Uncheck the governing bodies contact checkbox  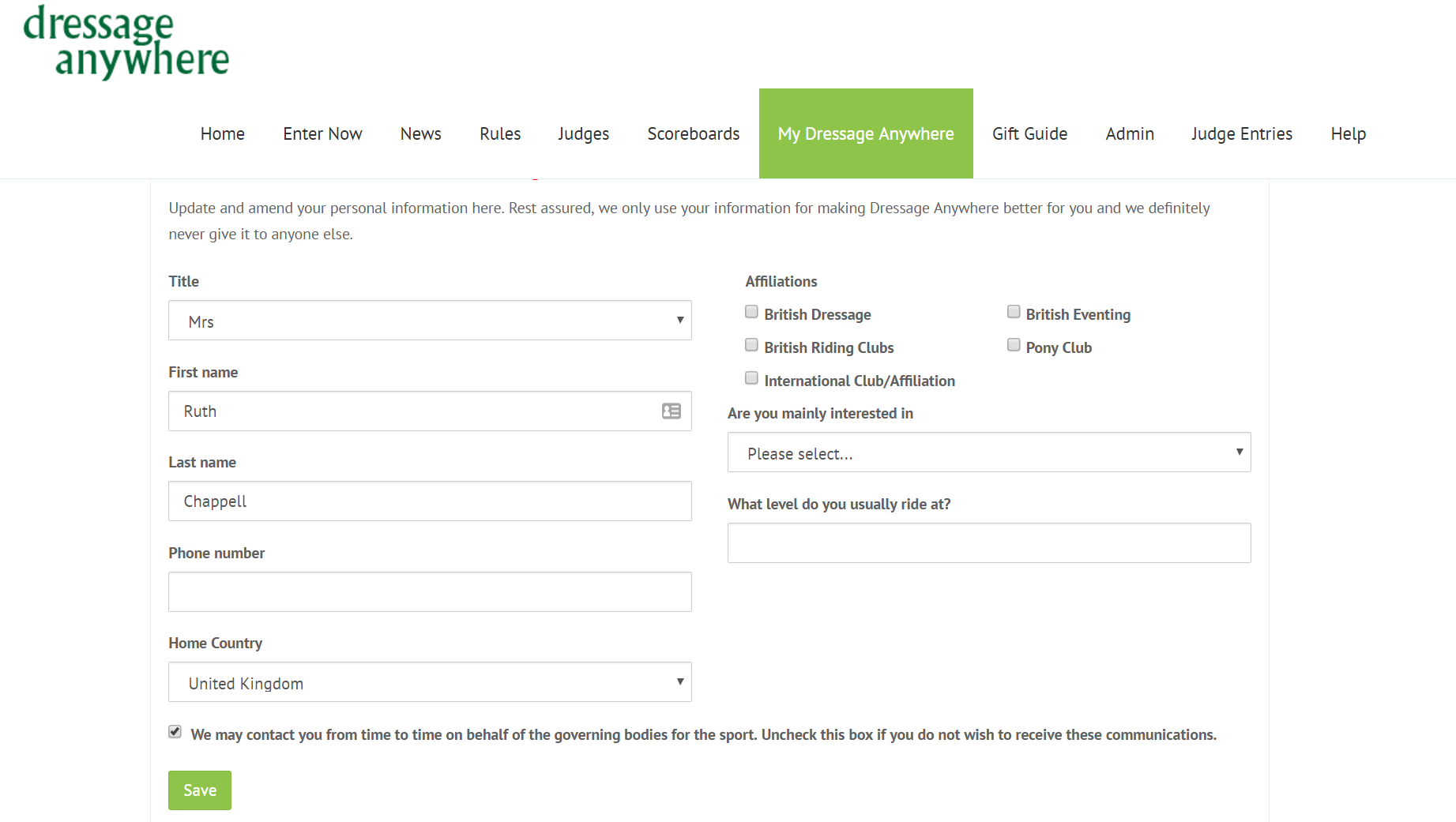pyautogui.click(x=175, y=732)
